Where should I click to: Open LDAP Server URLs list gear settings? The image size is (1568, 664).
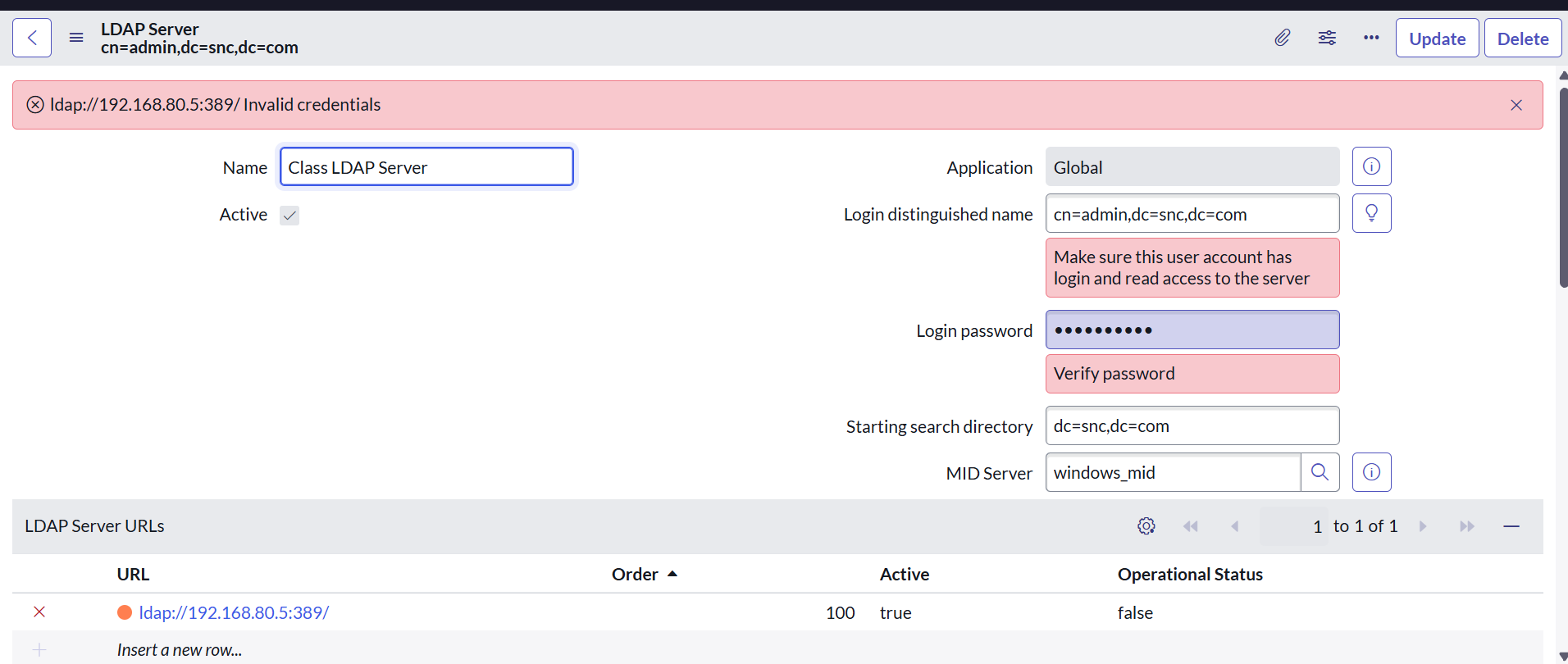pyautogui.click(x=1146, y=526)
